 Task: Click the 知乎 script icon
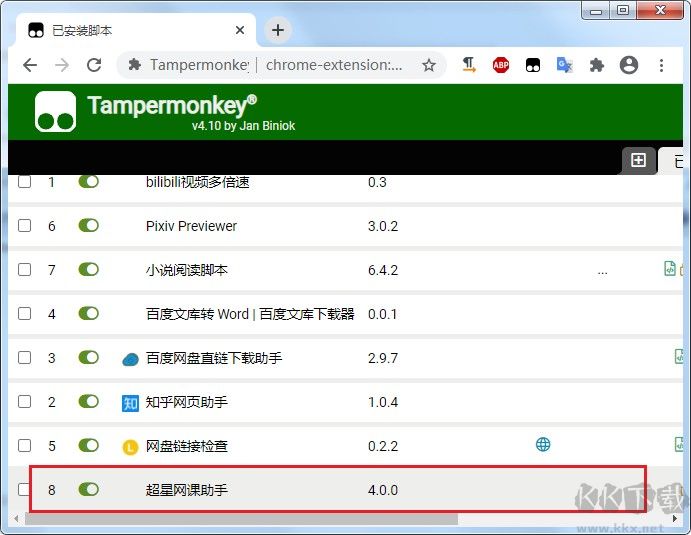pos(130,403)
